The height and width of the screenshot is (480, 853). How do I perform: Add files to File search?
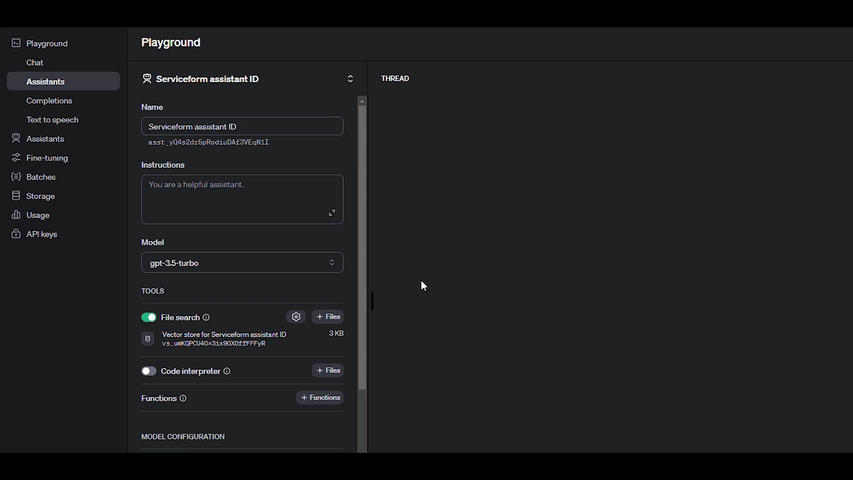coord(327,317)
